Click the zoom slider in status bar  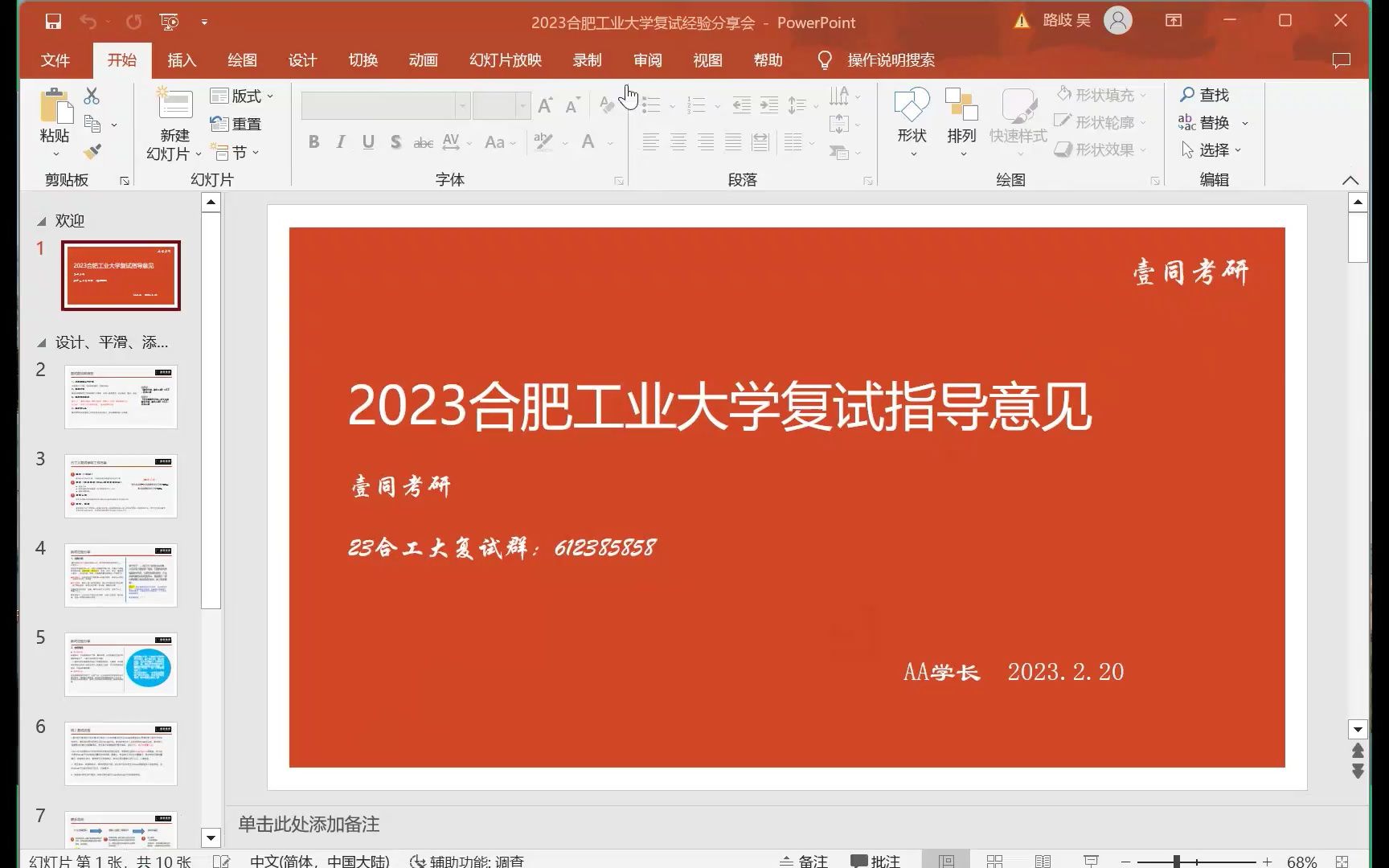click(1196, 862)
